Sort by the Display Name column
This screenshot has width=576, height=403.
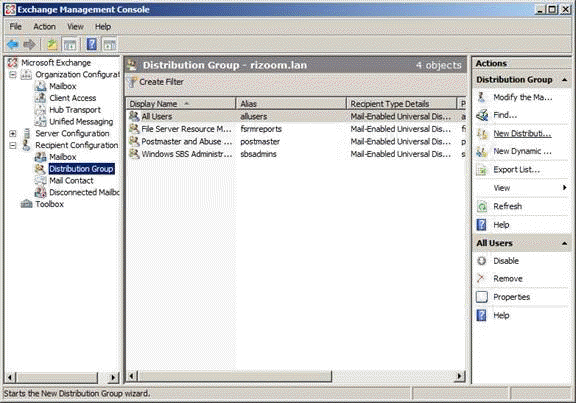pos(180,104)
